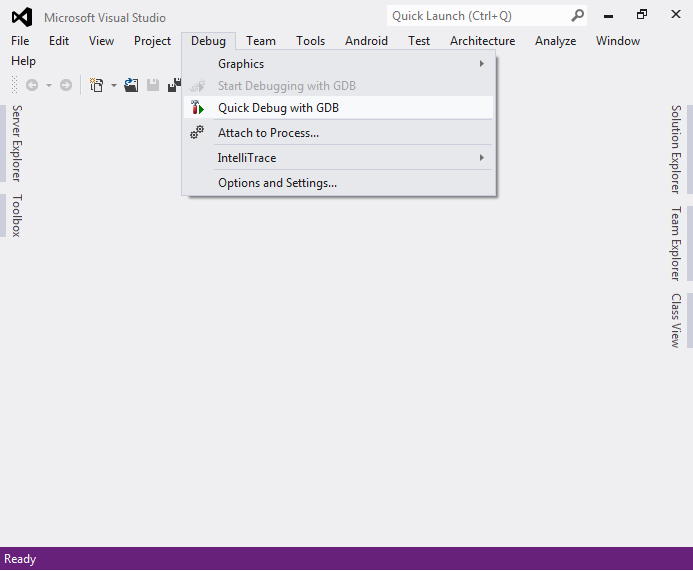This screenshot has width=693, height=571.
Task: Select the IntelliTrace menu entry
Action: coord(339,158)
